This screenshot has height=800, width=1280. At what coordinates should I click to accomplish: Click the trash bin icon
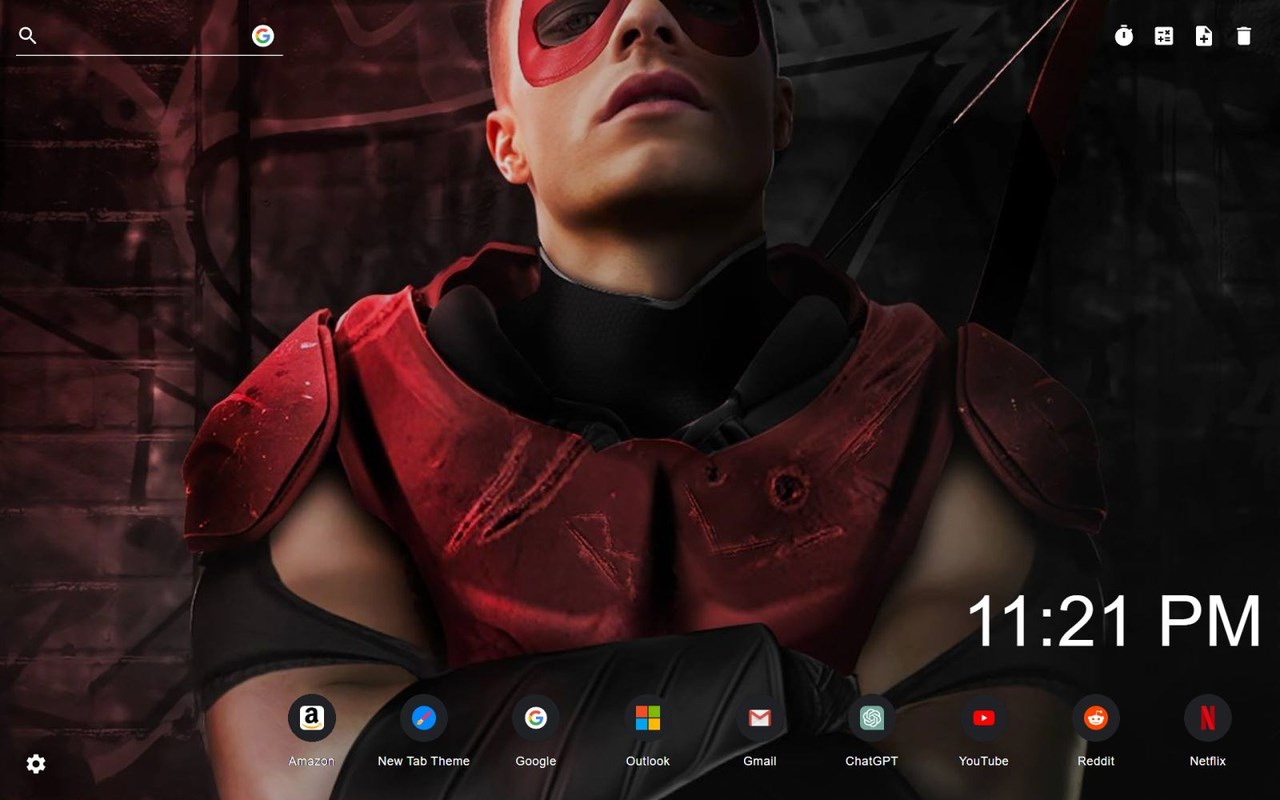point(1244,36)
